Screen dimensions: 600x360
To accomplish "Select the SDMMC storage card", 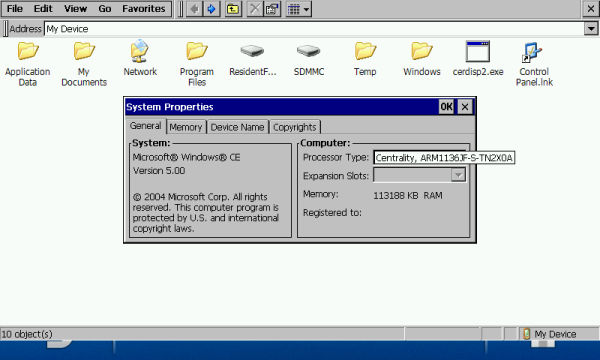I will (x=308, y=59).
